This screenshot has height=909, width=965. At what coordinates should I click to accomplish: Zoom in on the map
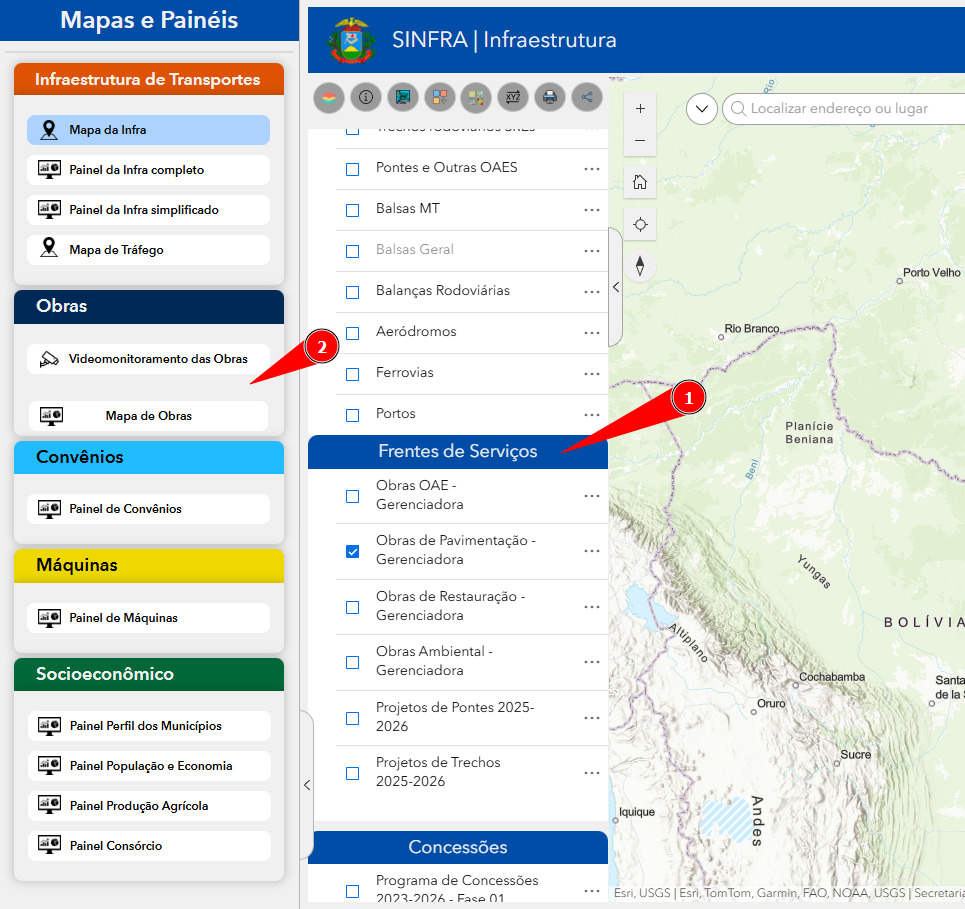coord(640,109)
